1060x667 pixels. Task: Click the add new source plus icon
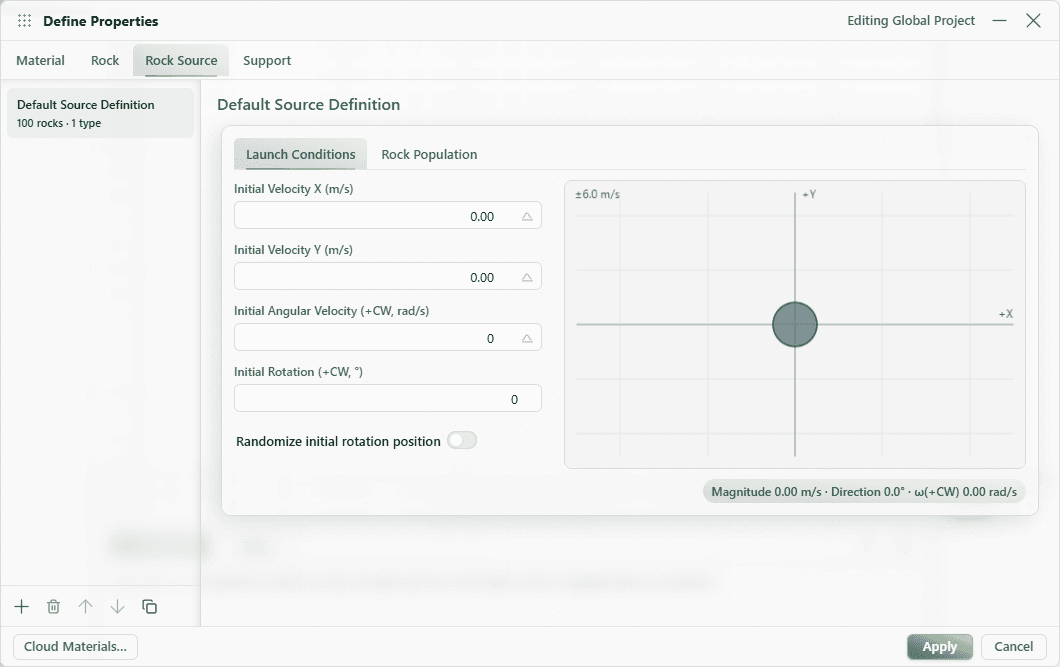pyautogui.click(x=22, y=607)
